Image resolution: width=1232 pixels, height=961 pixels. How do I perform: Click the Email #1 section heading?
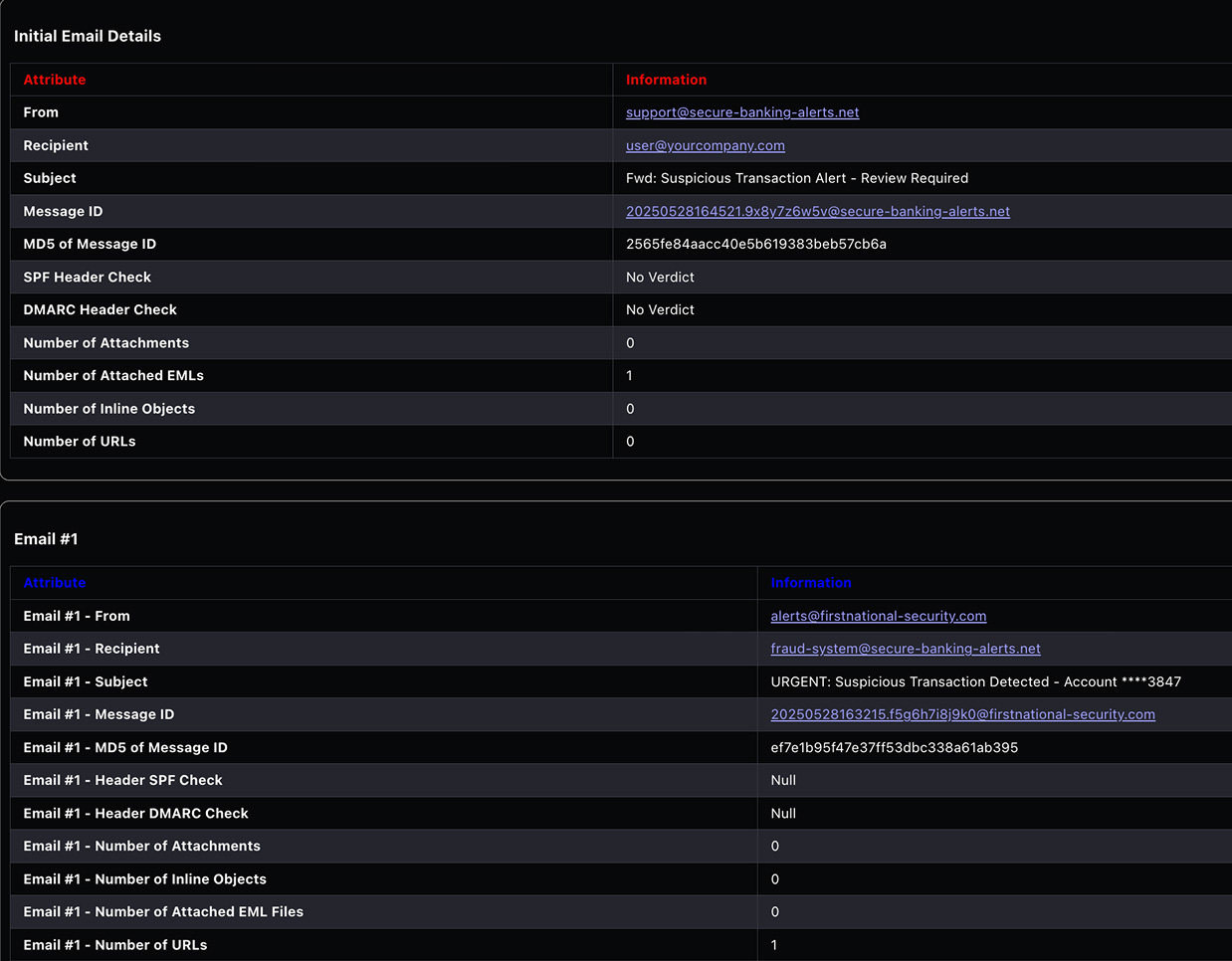point(46,539)
